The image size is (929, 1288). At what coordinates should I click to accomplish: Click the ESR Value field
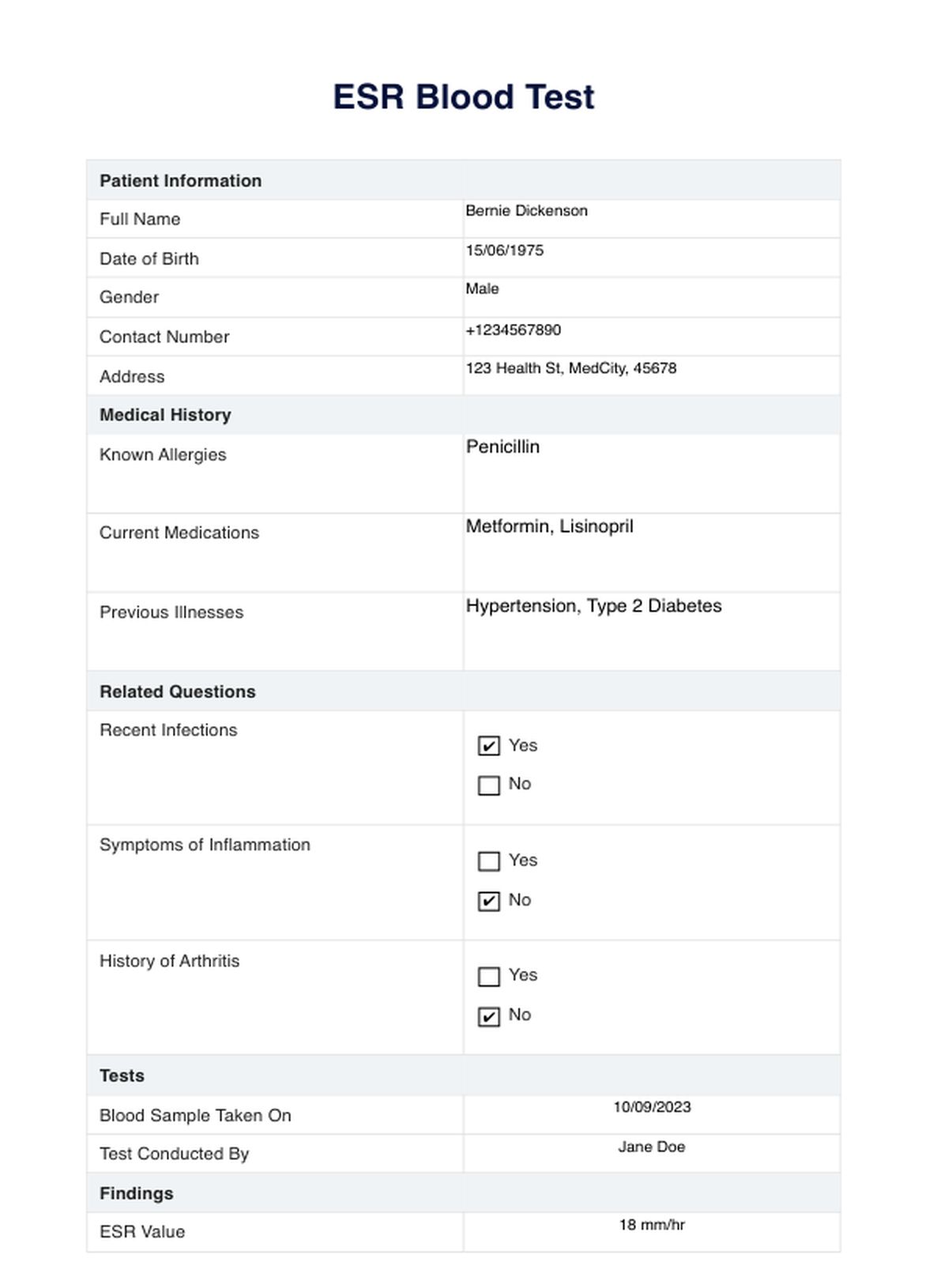pos(651,1231)
